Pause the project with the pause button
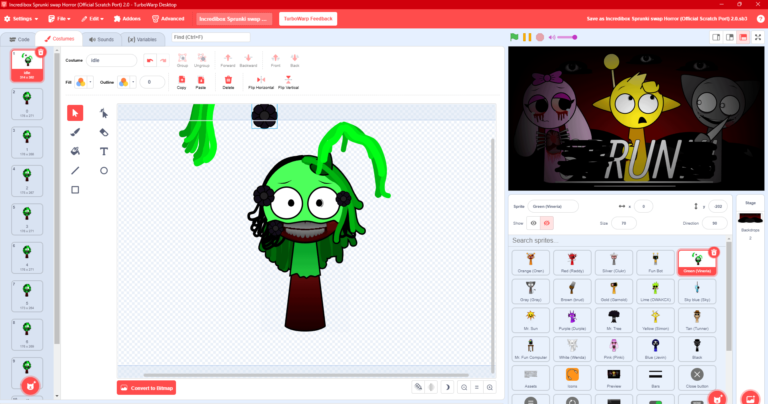768x404 pixels. [x=527, y=37]
